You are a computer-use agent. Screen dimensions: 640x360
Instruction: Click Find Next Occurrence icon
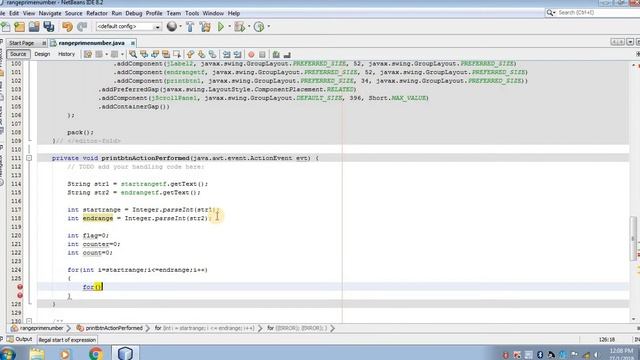point(155,54)
